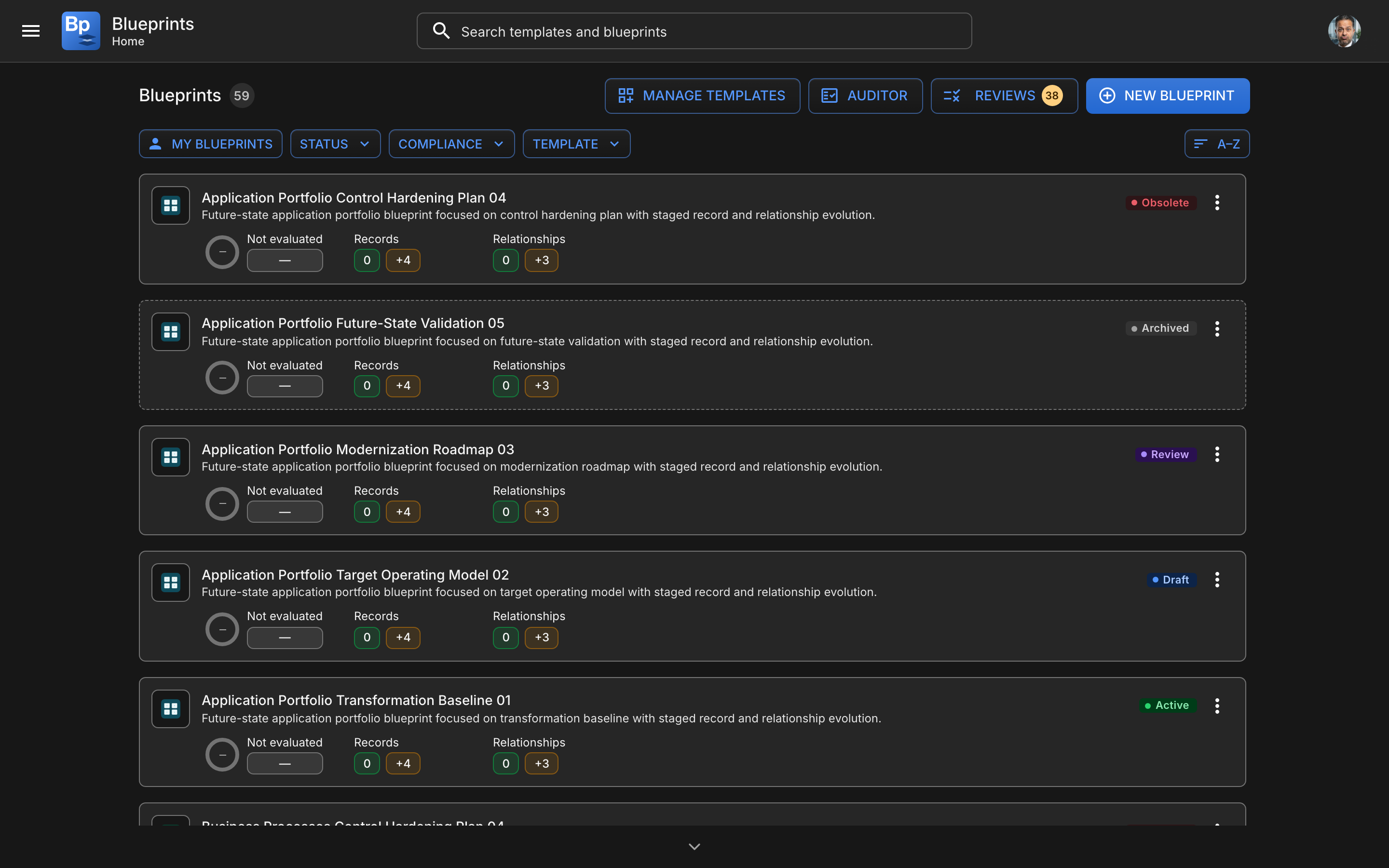The image size is (1389, 868).
Task: Click compliance ring of Transformation Baseline 01
Action: click(x=222, y=755)
